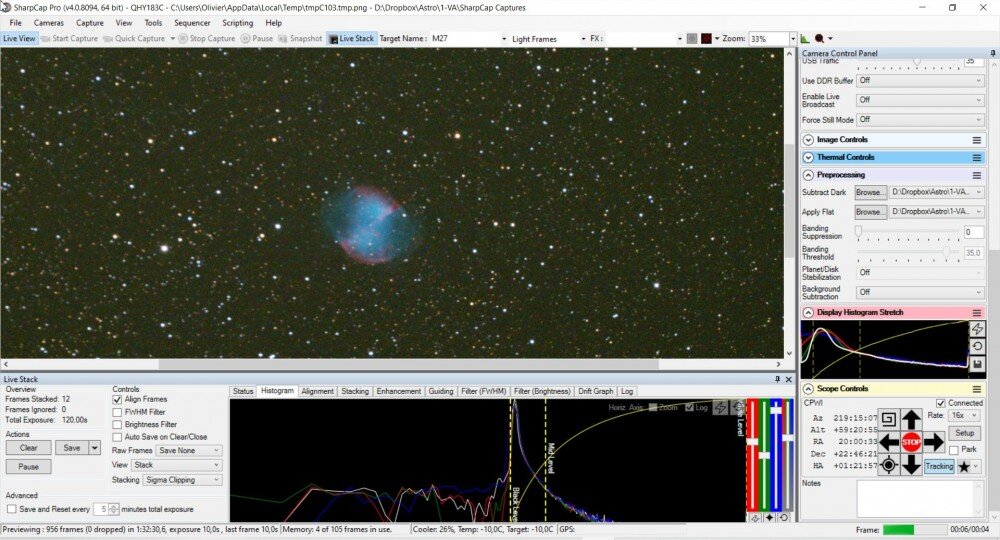Enable Save and Reset every checkbox

(11, 509)
